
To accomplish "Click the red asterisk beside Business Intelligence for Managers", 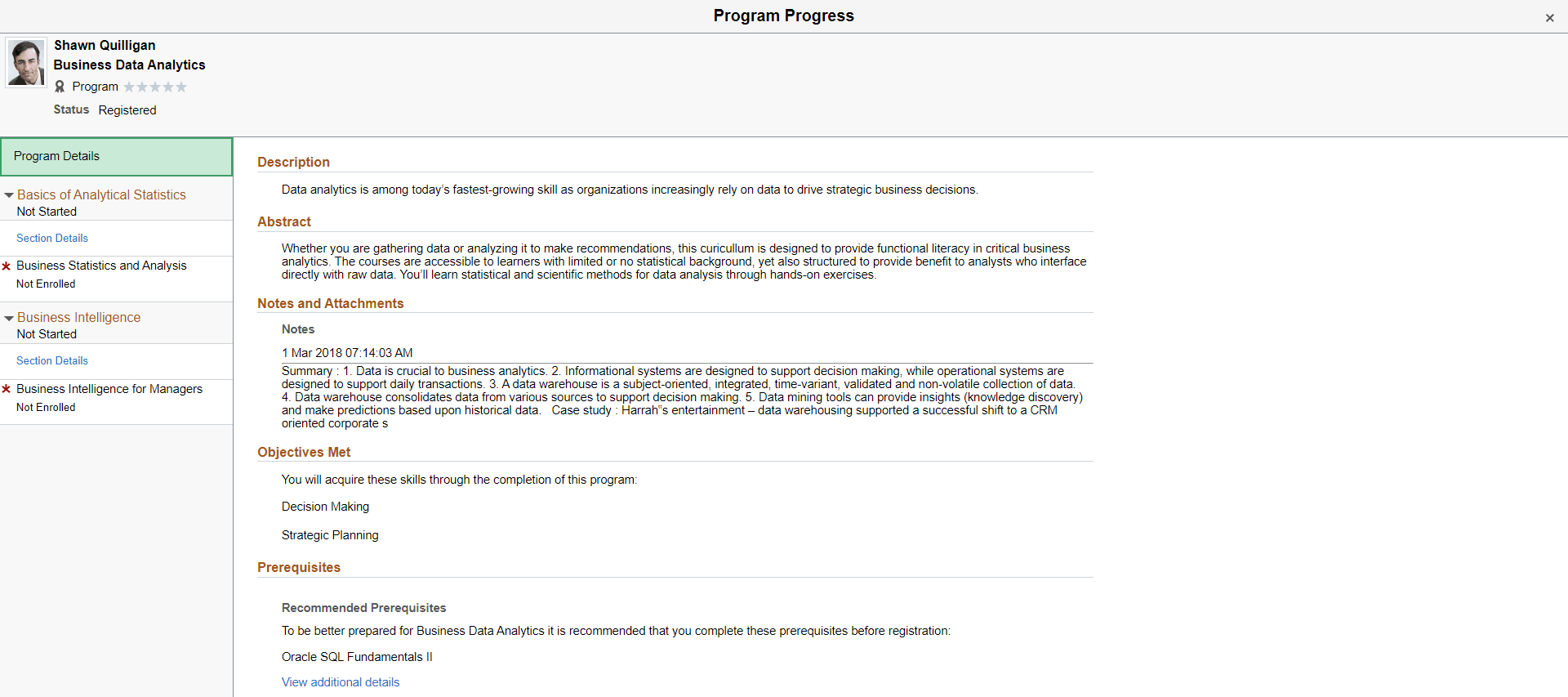I will 8,389.
